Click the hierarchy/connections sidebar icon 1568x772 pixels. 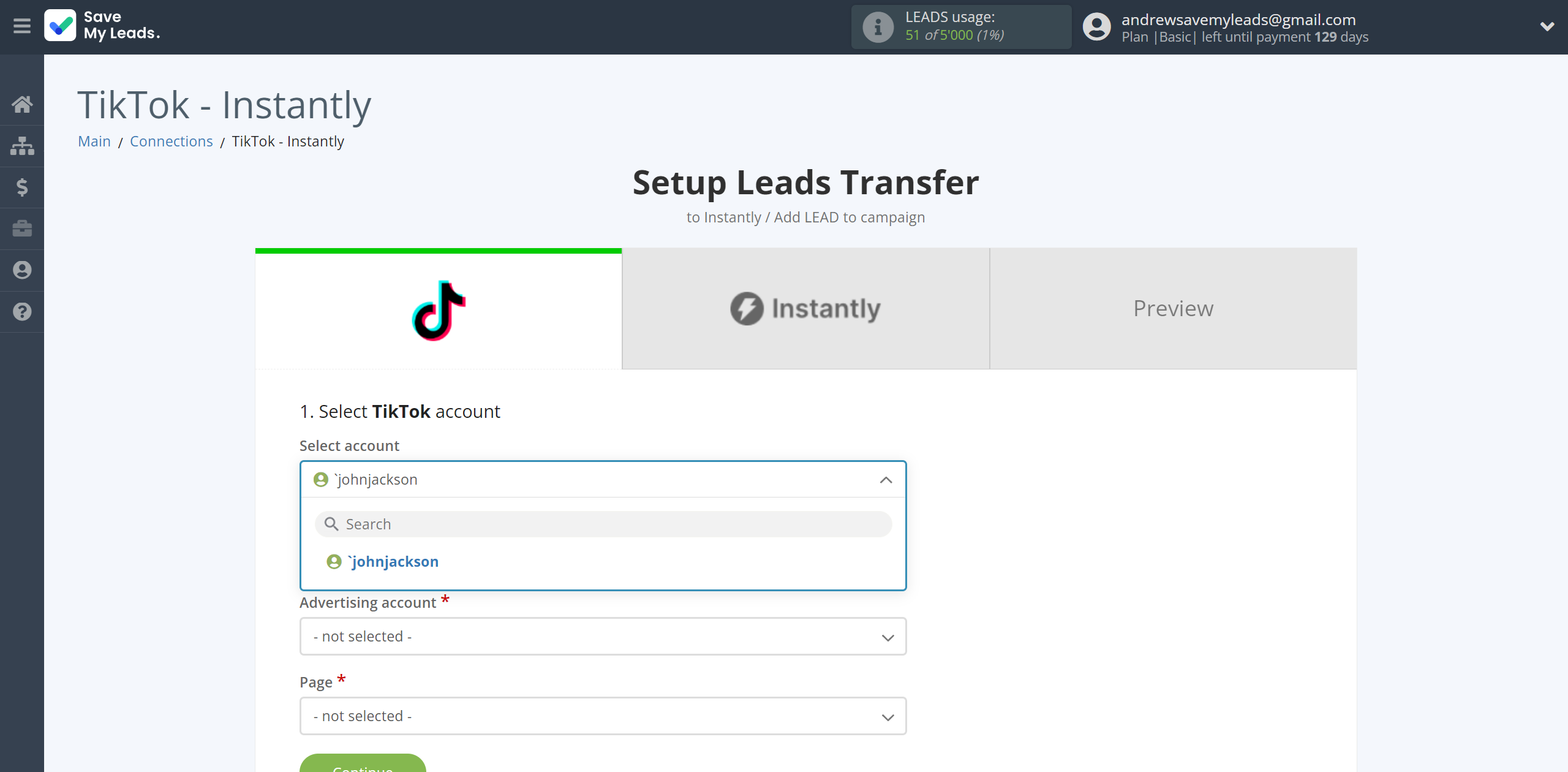point(22,144)
